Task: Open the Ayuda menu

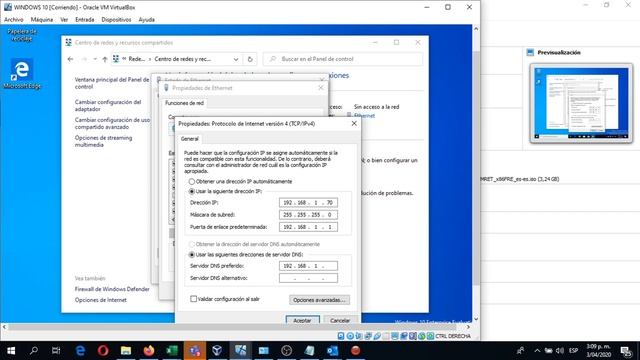Action: [146, 20]
